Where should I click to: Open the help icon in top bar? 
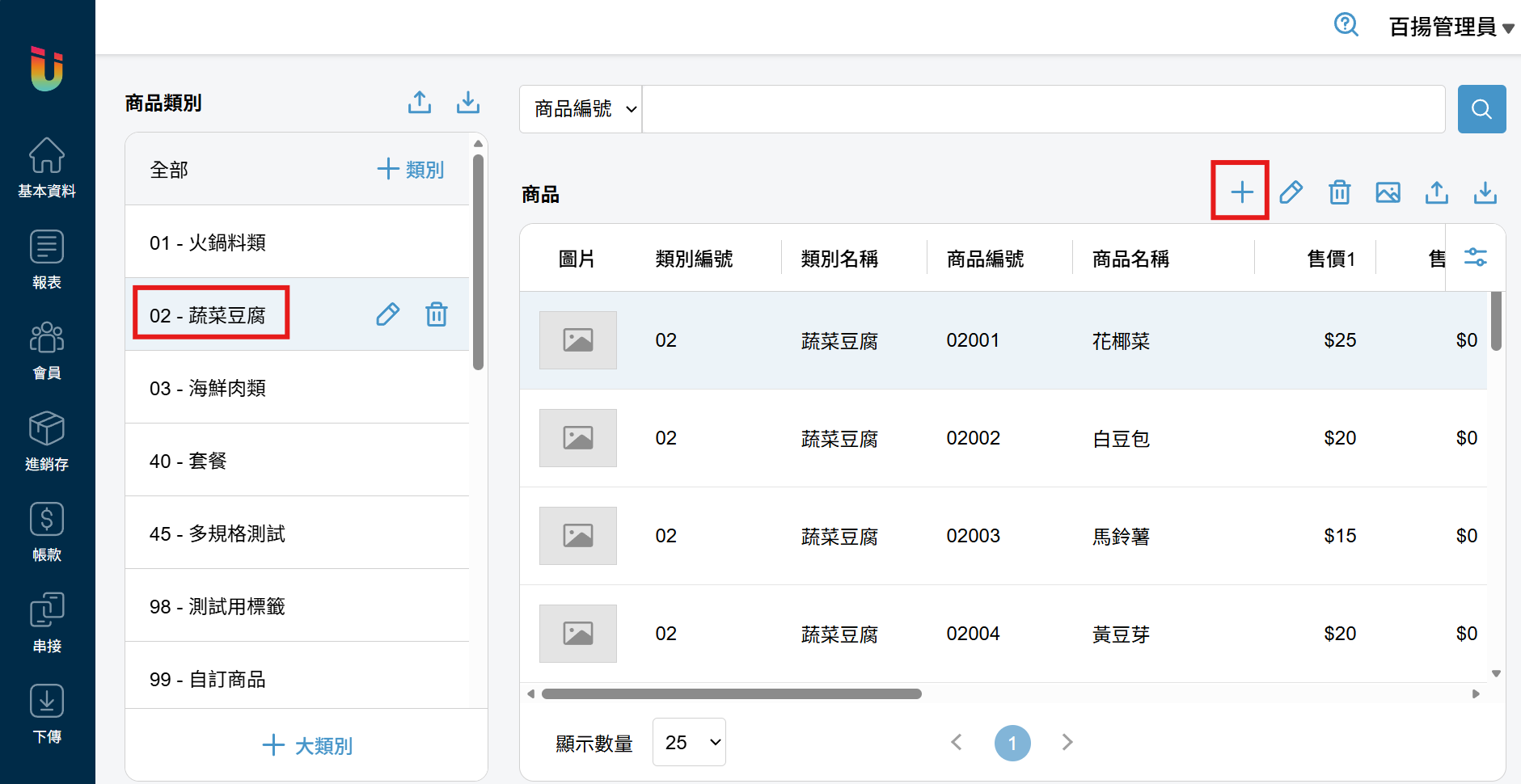[1346, 25]
